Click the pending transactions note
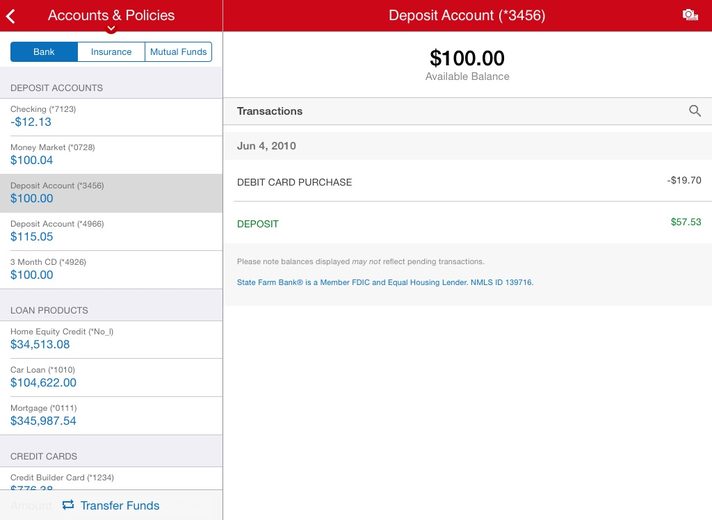Image resolution: width=712 pixels, height=520 pixels. coord(361,262)
